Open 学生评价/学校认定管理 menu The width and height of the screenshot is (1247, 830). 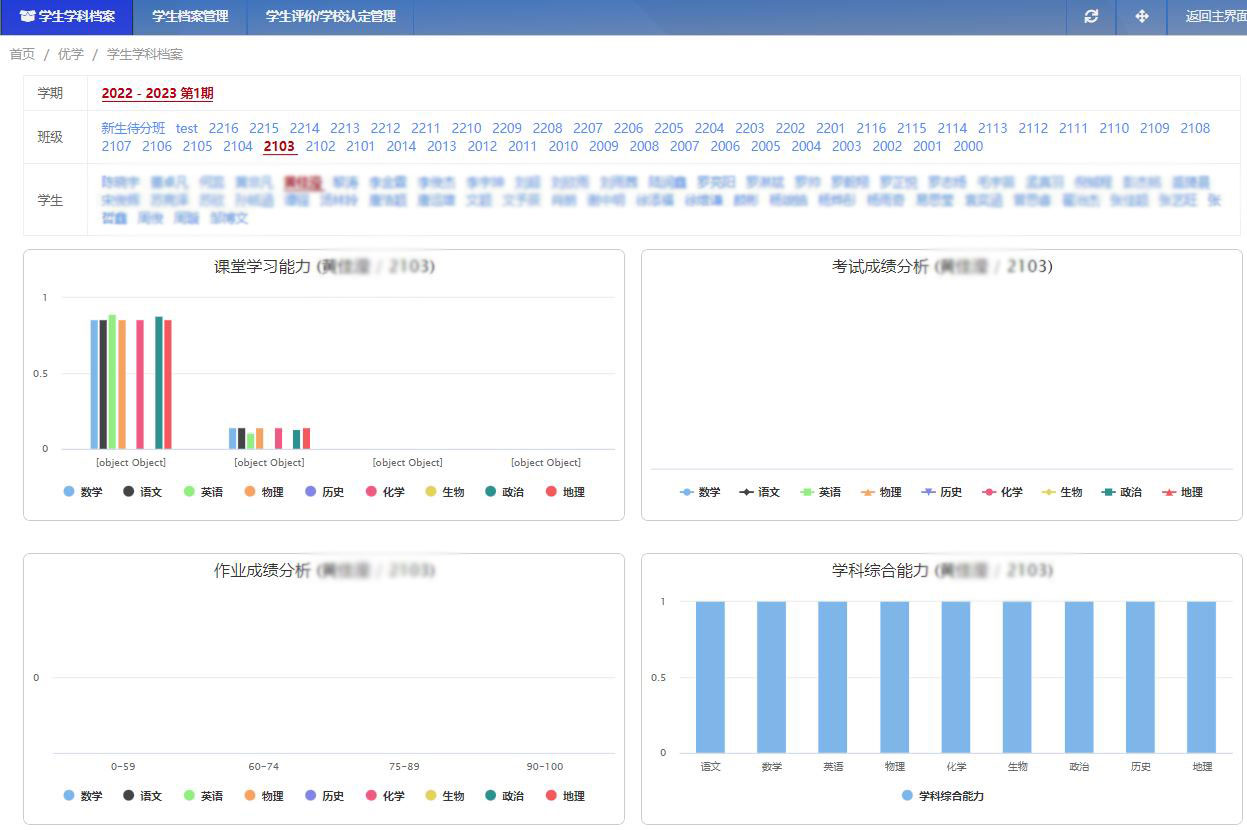click(330, 17)
